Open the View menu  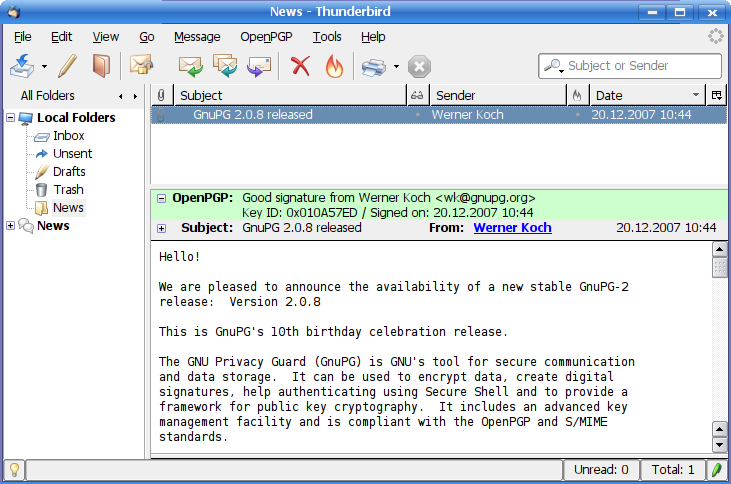click(x=105, y=36)
